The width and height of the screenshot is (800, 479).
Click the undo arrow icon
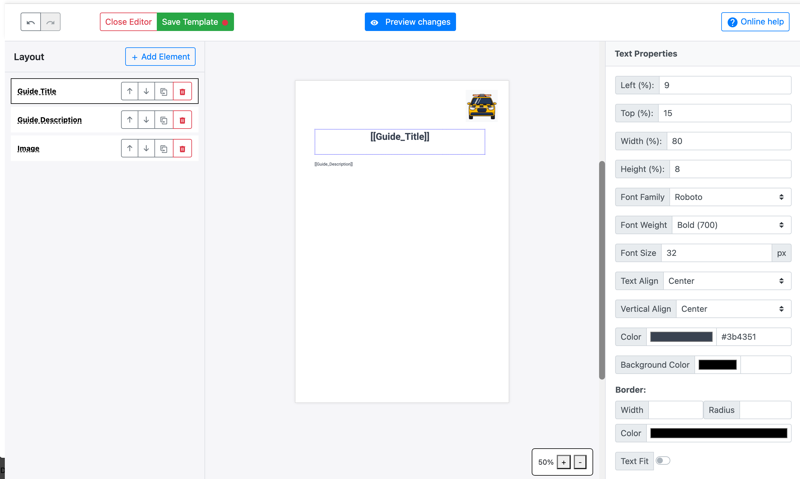[x=31, y=22]
